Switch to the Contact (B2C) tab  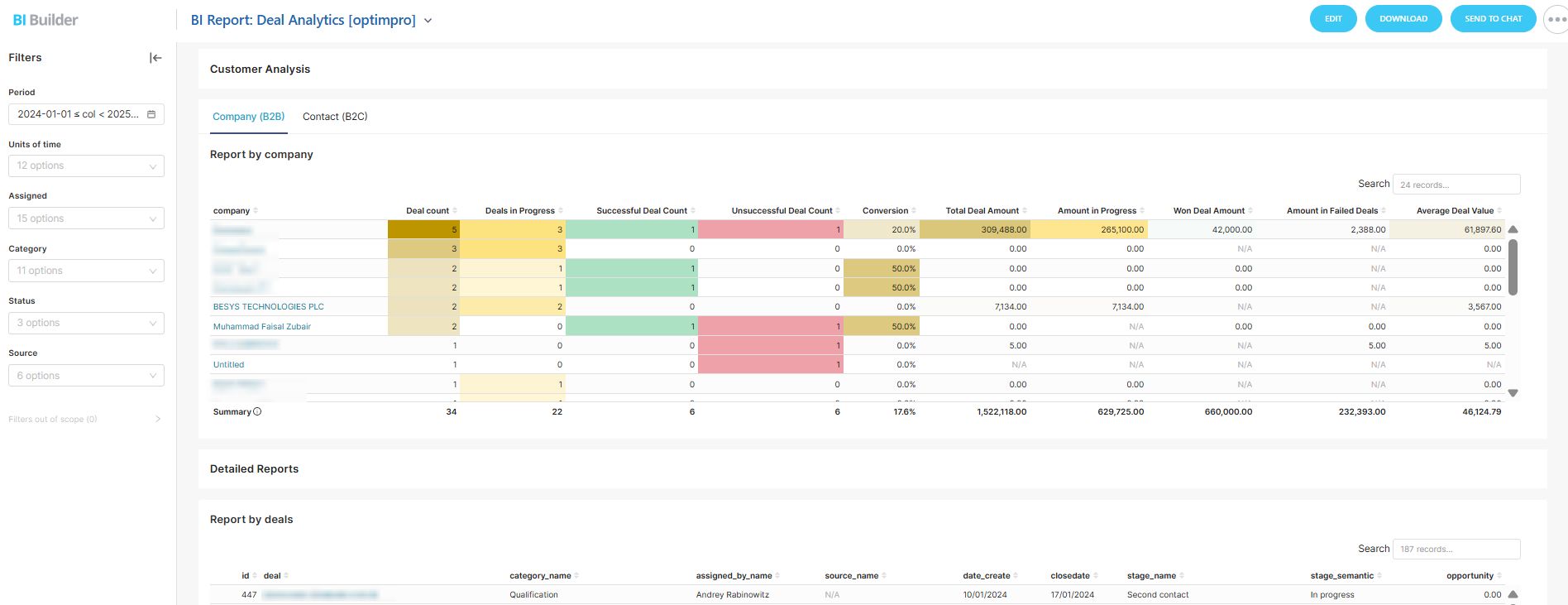point(335,117)
